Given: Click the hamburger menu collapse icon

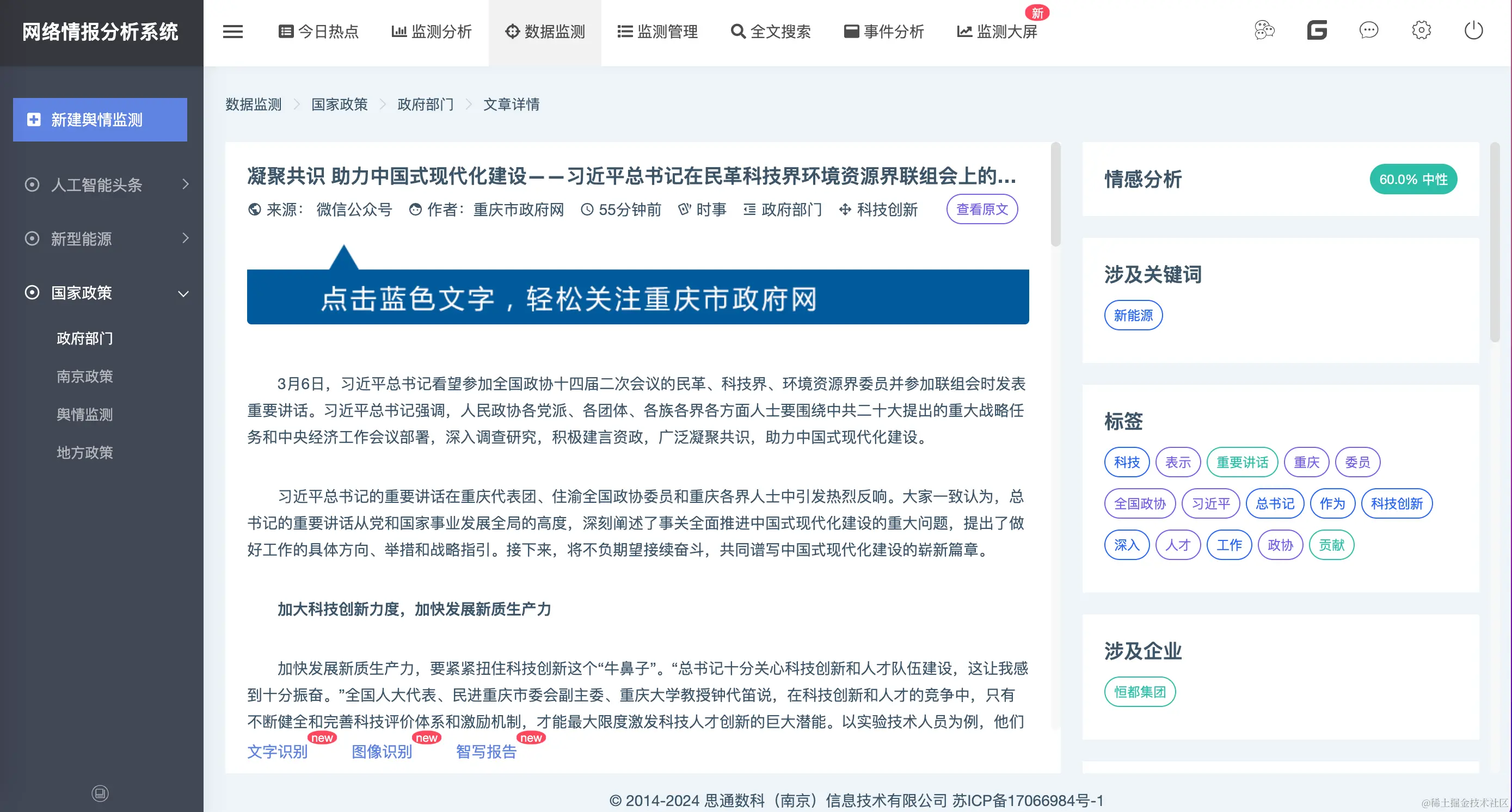Looking at the screenshot, I should [232, 32].
